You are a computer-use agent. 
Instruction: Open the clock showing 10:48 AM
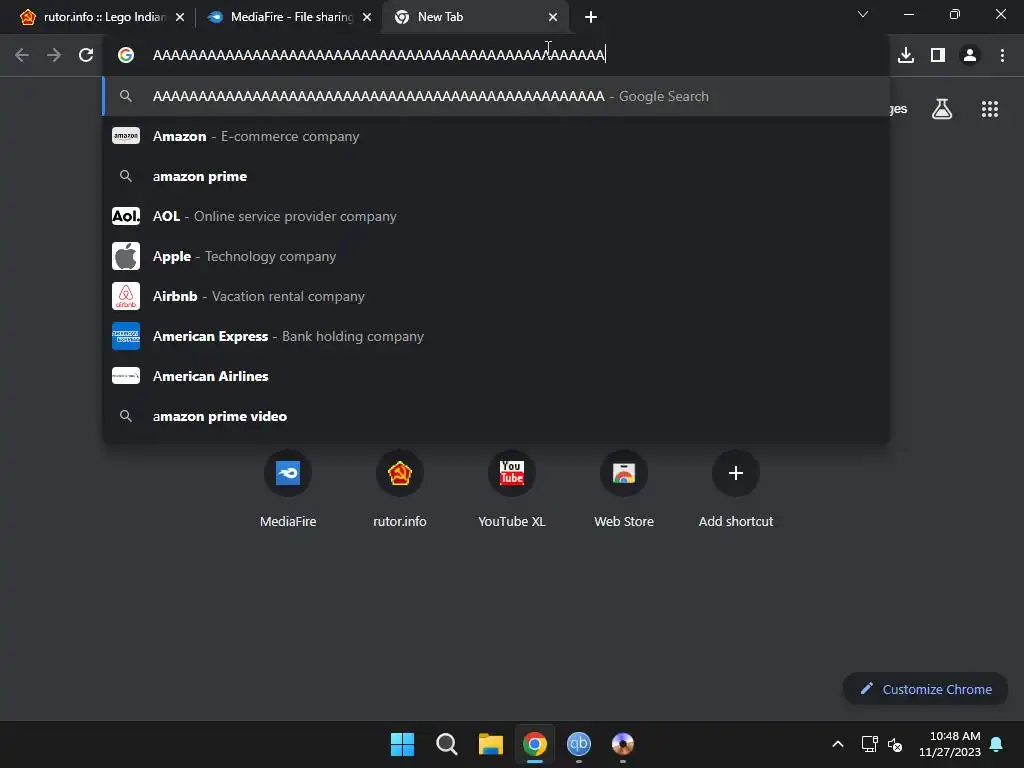(950, 744)
